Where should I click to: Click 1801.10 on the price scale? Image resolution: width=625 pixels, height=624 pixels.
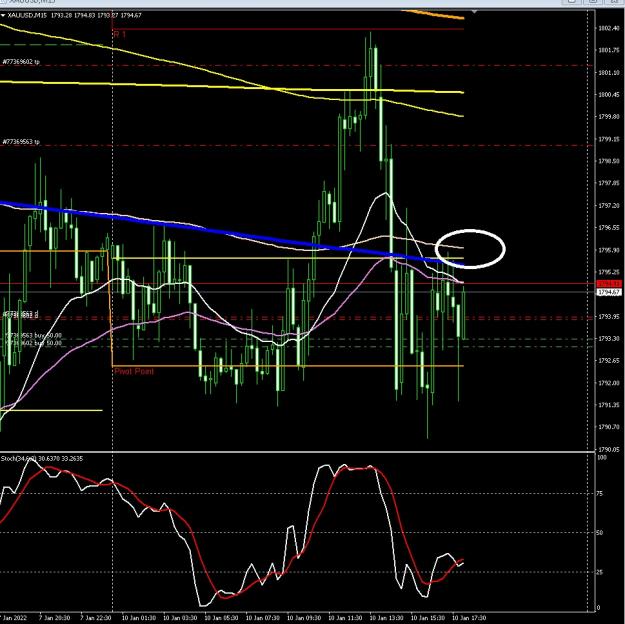coord(608,73)
